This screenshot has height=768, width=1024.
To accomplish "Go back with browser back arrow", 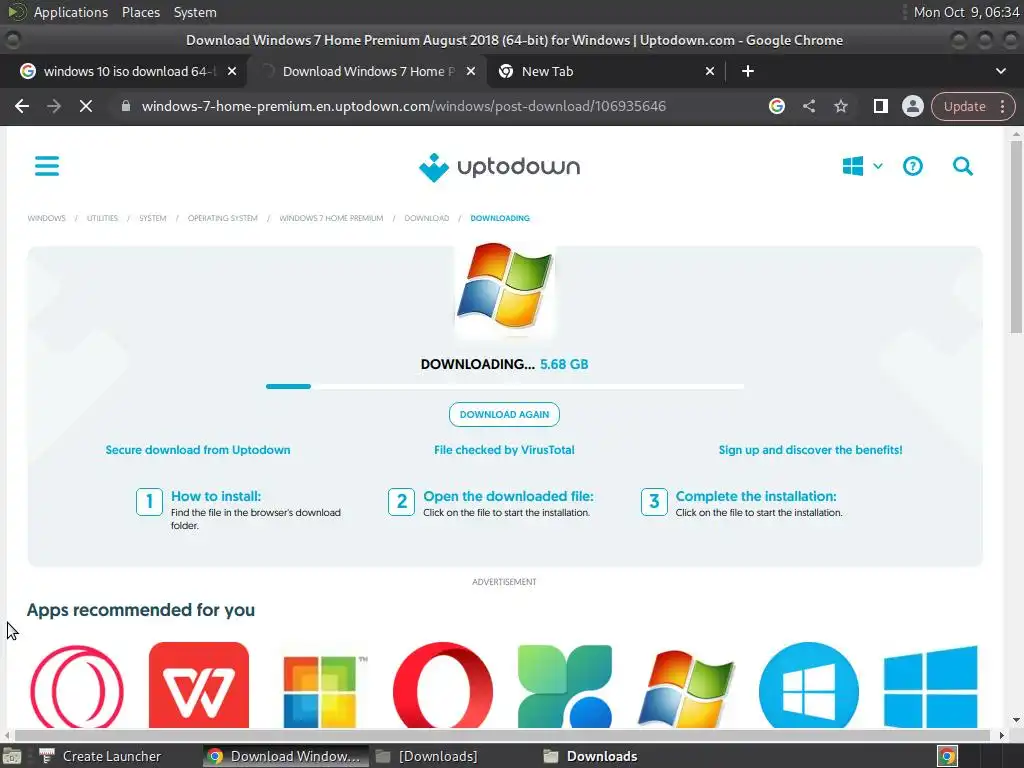I will (22, 106).
